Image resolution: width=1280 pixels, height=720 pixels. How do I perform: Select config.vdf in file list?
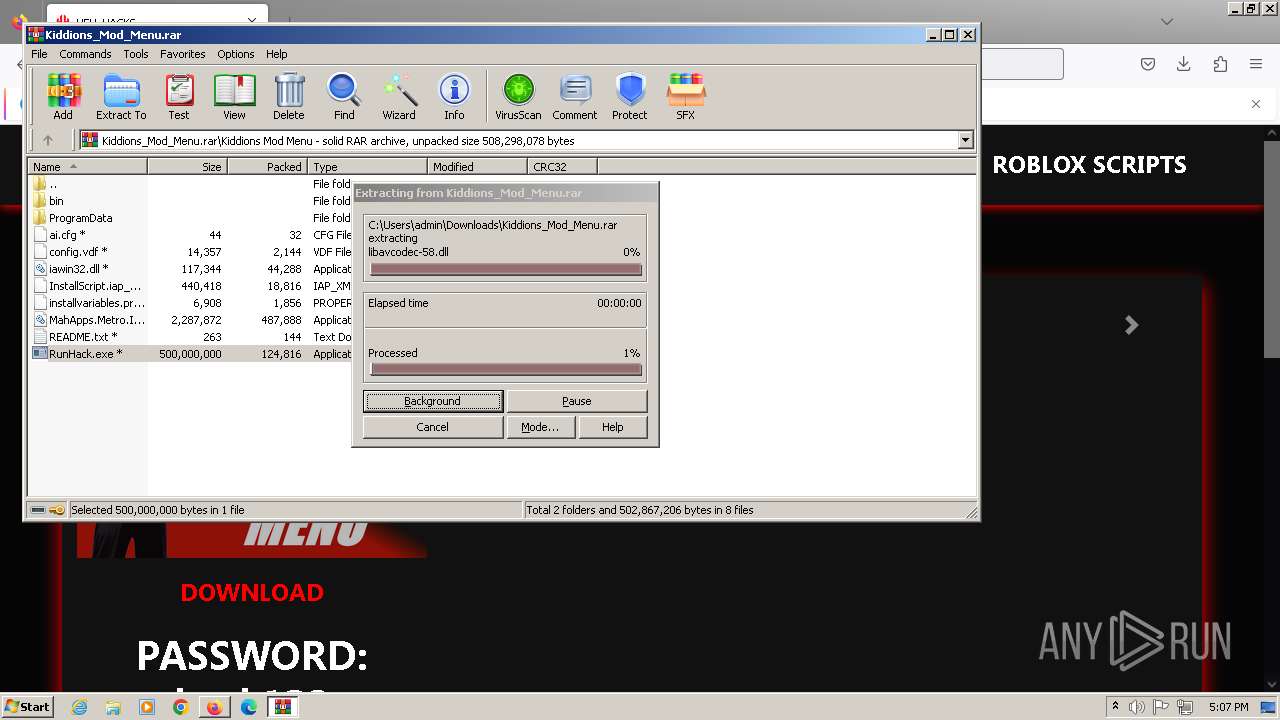(x=78, y=252)
